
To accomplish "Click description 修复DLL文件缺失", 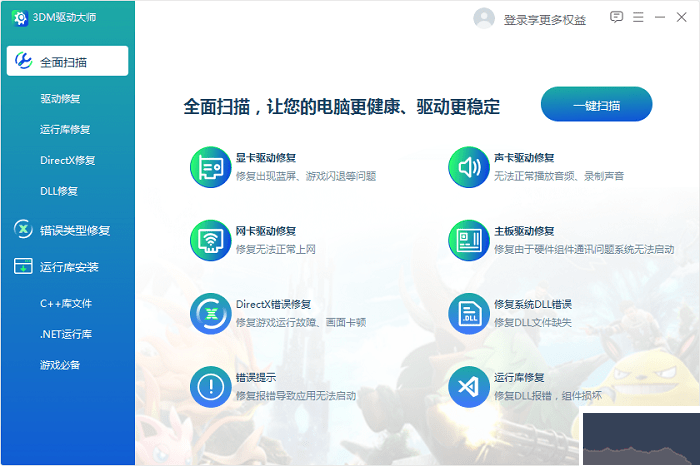I will [533, 323].
